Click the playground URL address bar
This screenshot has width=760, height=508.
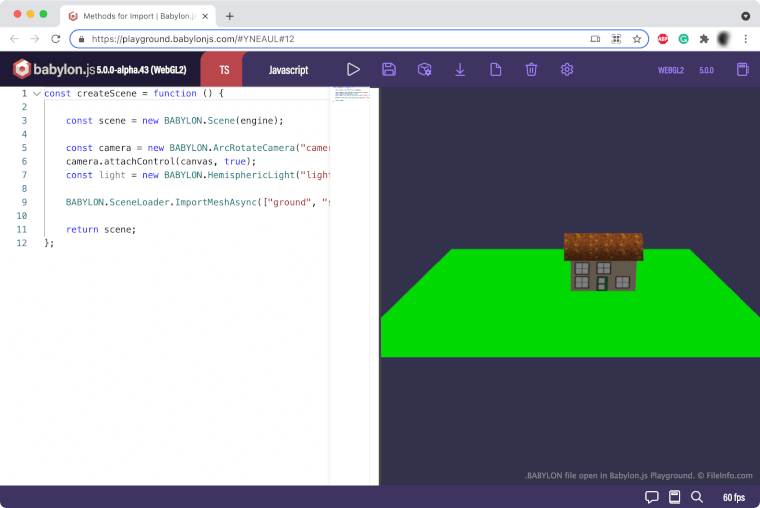coord(330,39)
